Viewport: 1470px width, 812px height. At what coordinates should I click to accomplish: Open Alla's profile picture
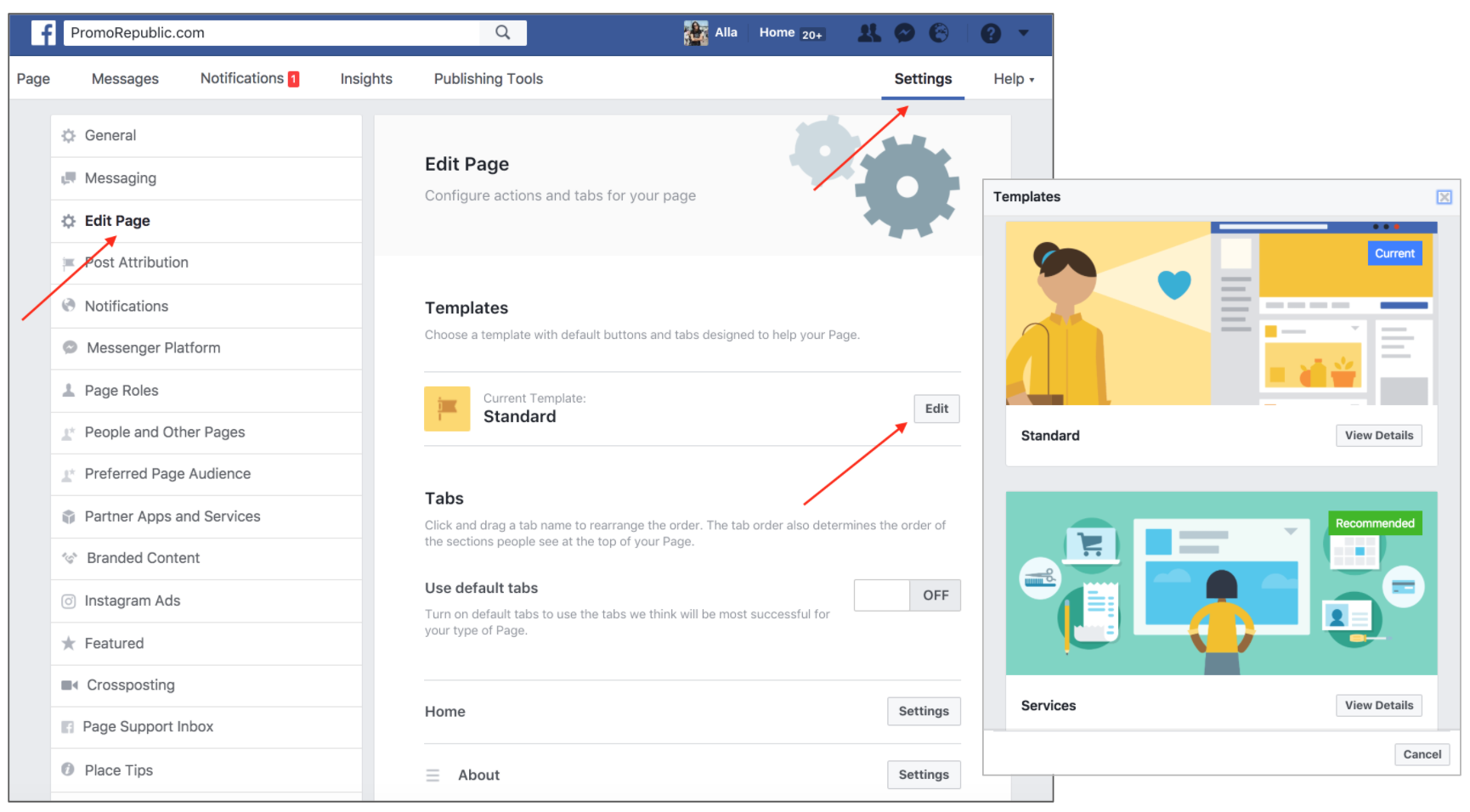point(696,33)
